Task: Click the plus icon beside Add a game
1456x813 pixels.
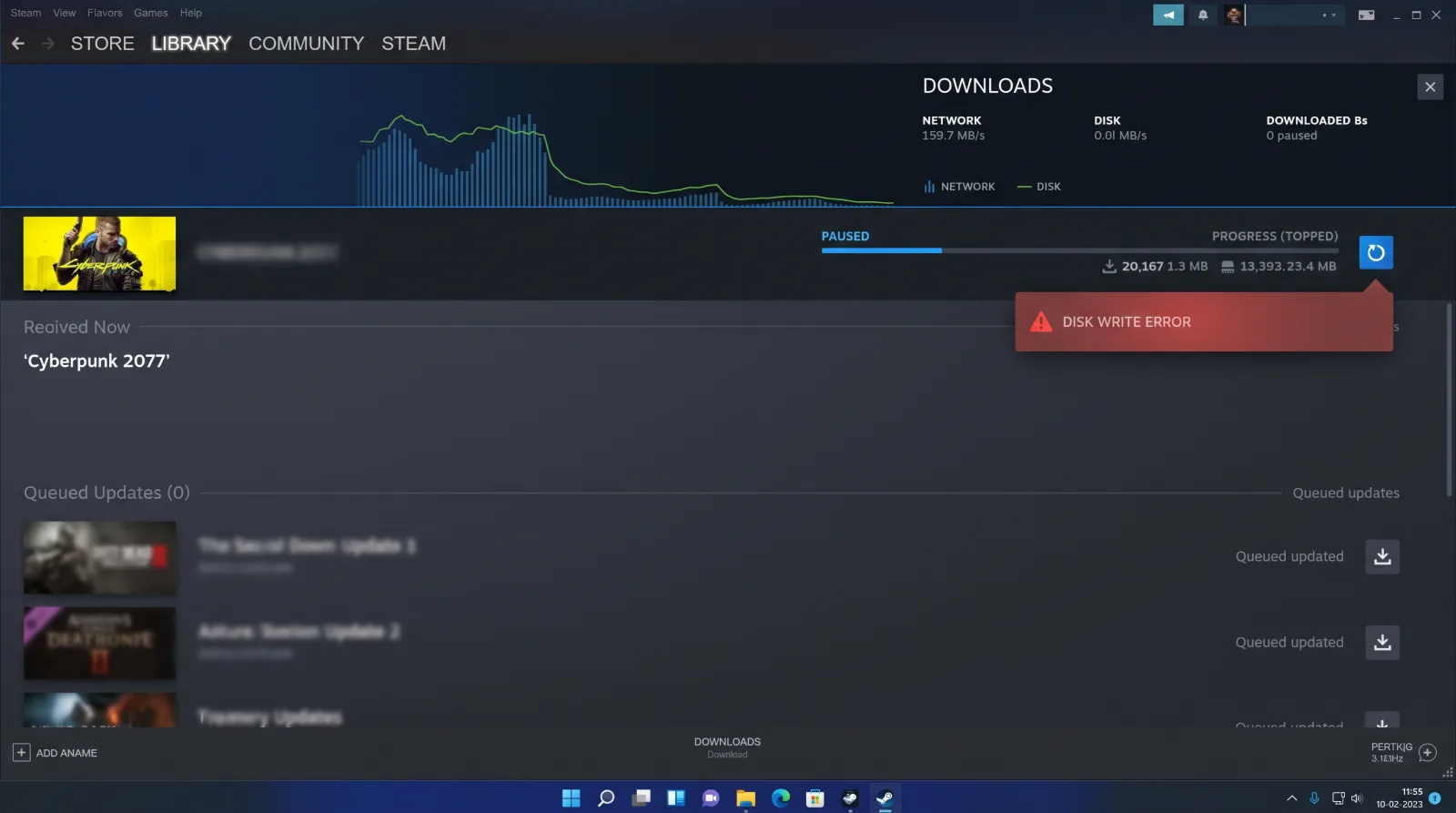Action: [x=21, y=753]
